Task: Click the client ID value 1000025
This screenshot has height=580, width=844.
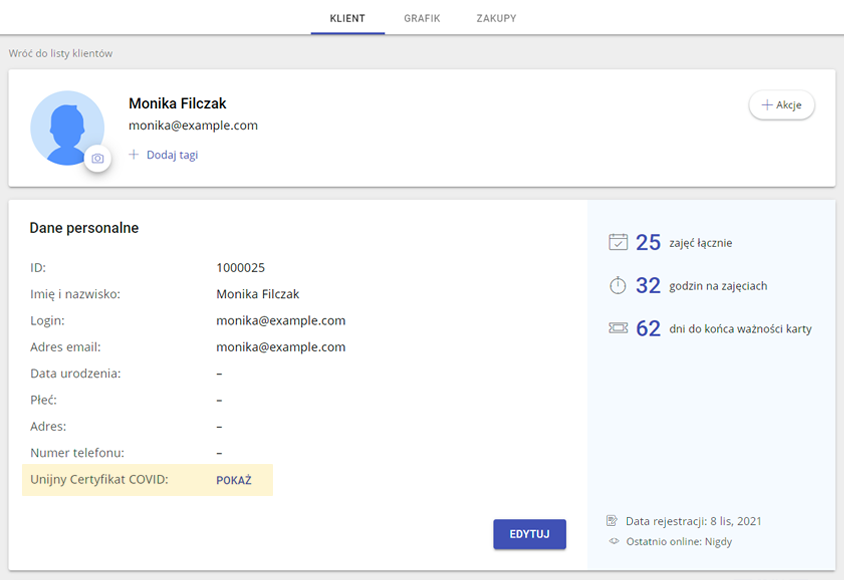Action: click(x=241, y=267)
